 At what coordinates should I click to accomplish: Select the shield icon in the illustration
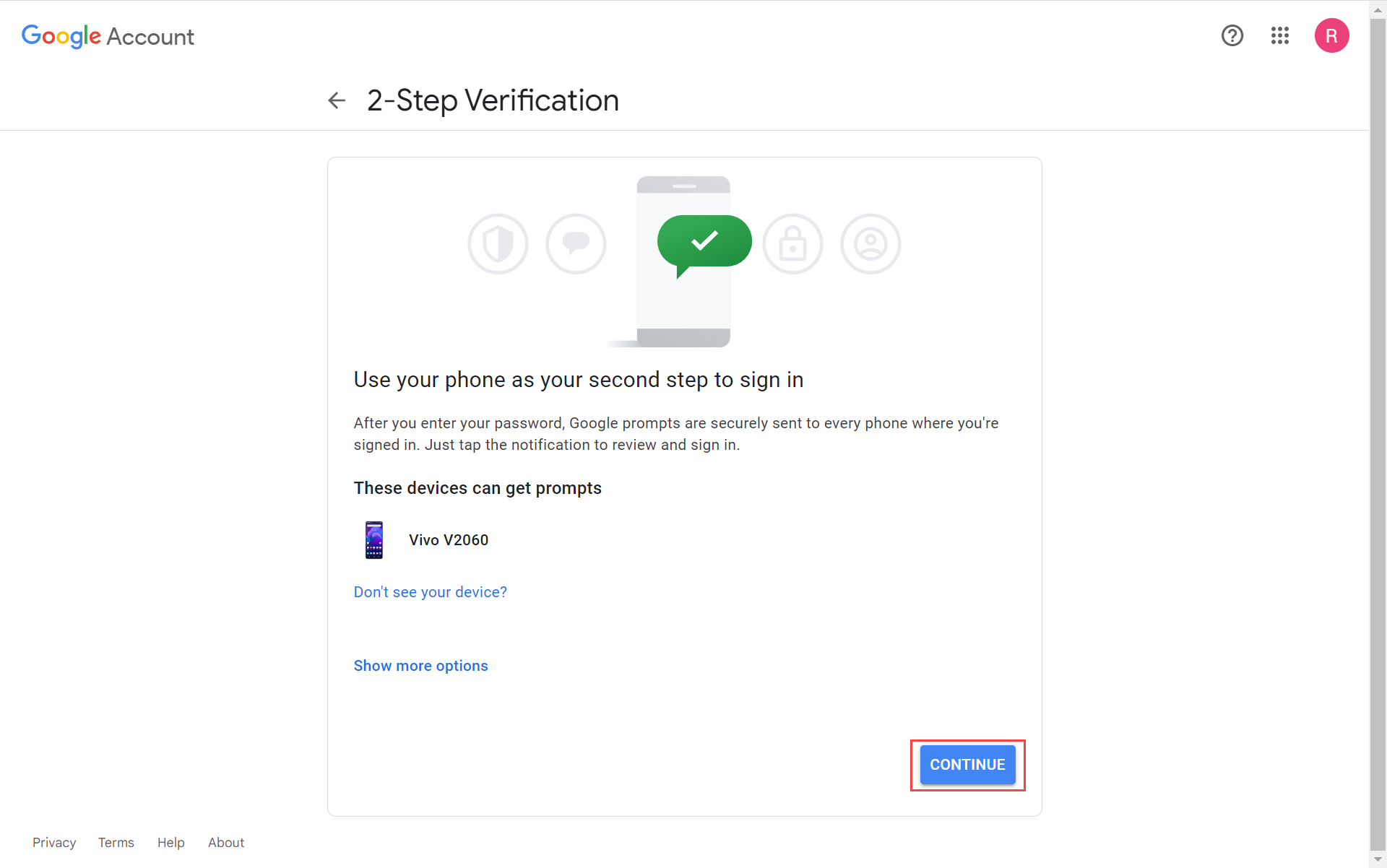(x=498, y=243)
